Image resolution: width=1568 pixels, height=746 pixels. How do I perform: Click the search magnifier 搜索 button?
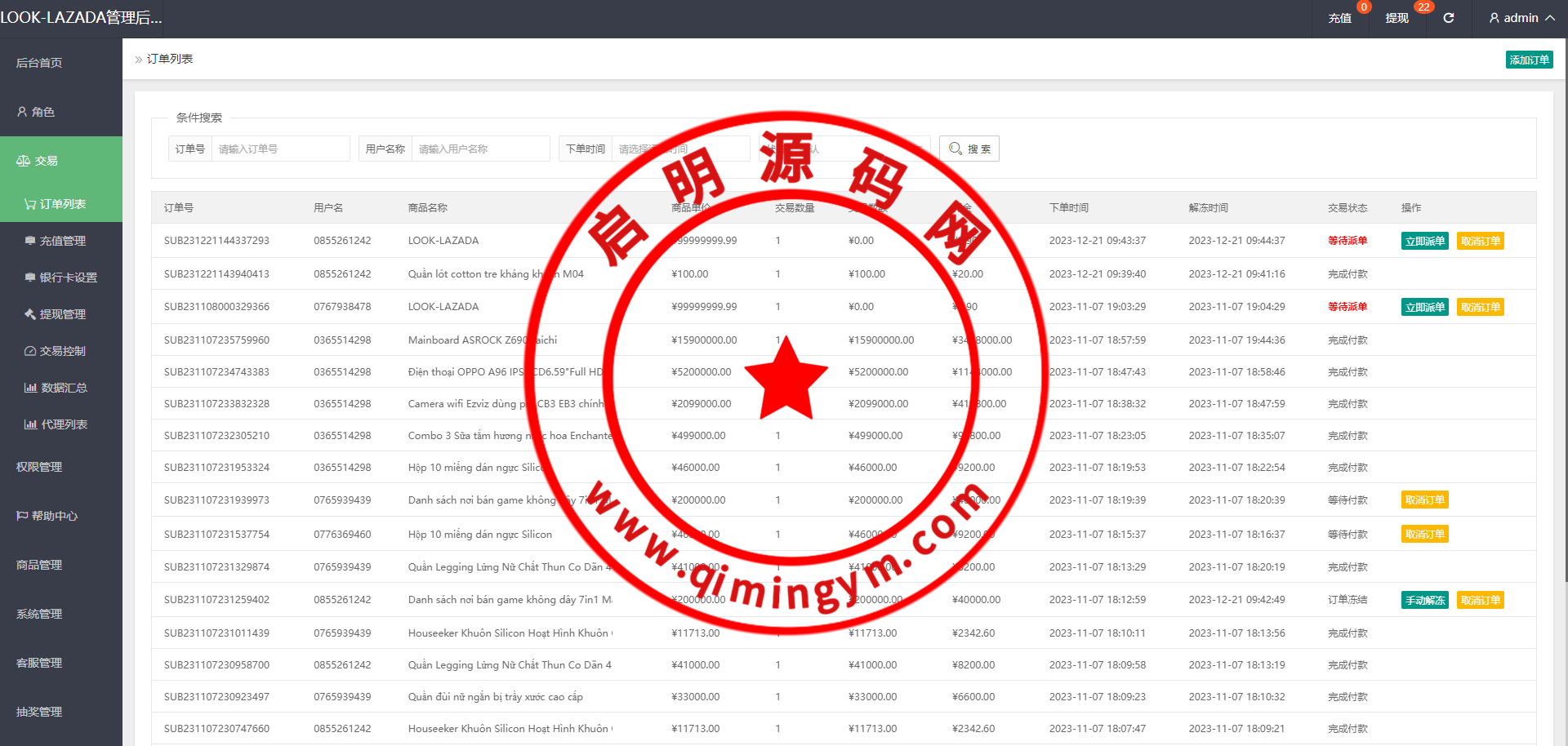(x=969, y=149)
